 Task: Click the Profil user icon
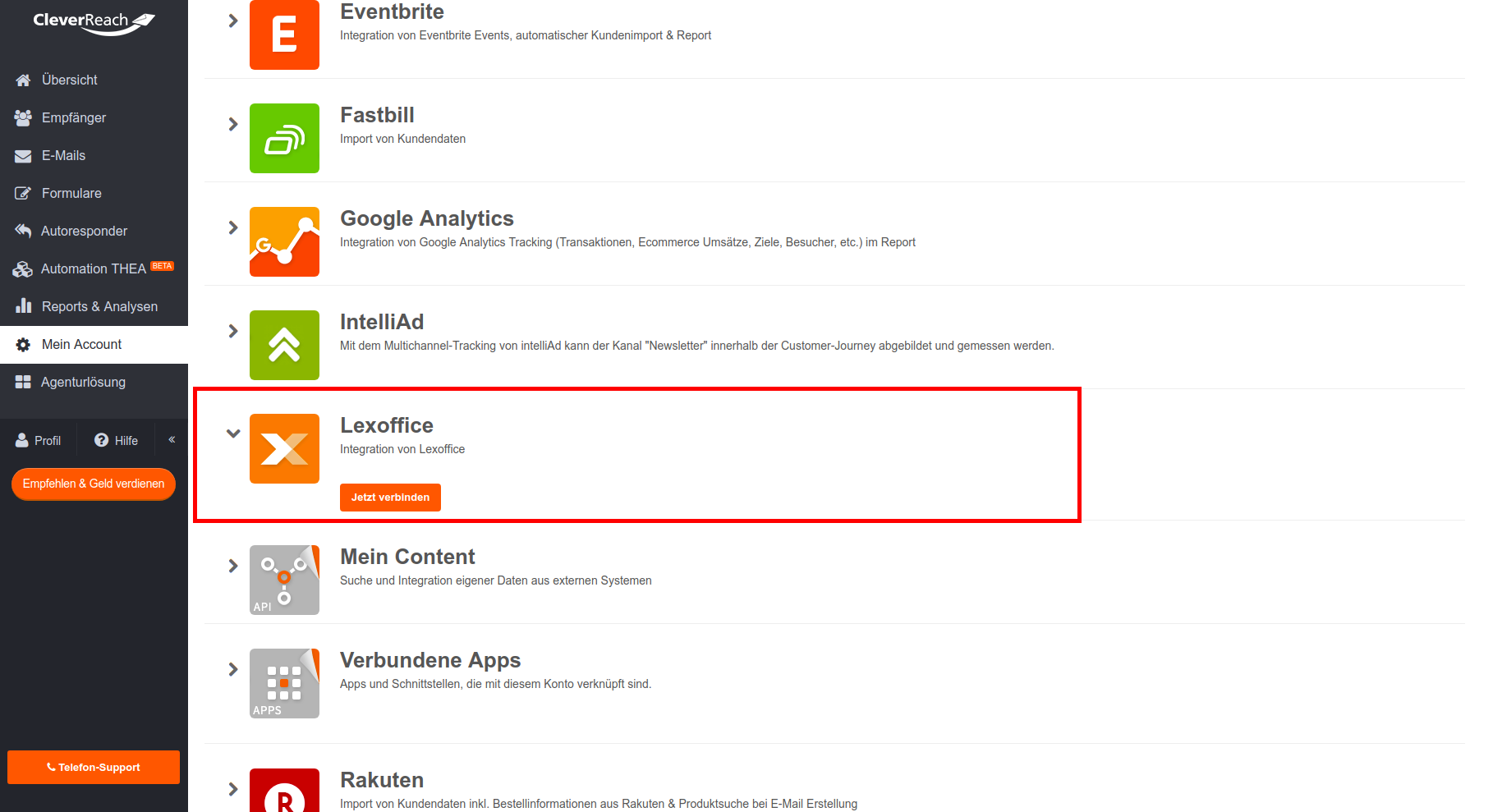point(22,441)
